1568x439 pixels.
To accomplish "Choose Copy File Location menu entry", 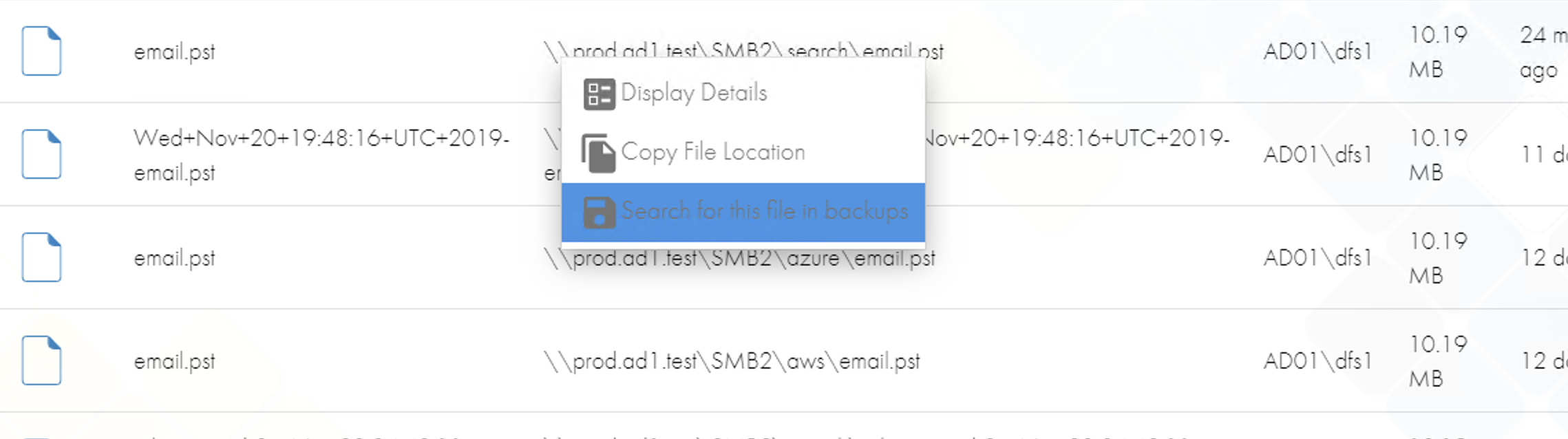I will pos(743,153).
